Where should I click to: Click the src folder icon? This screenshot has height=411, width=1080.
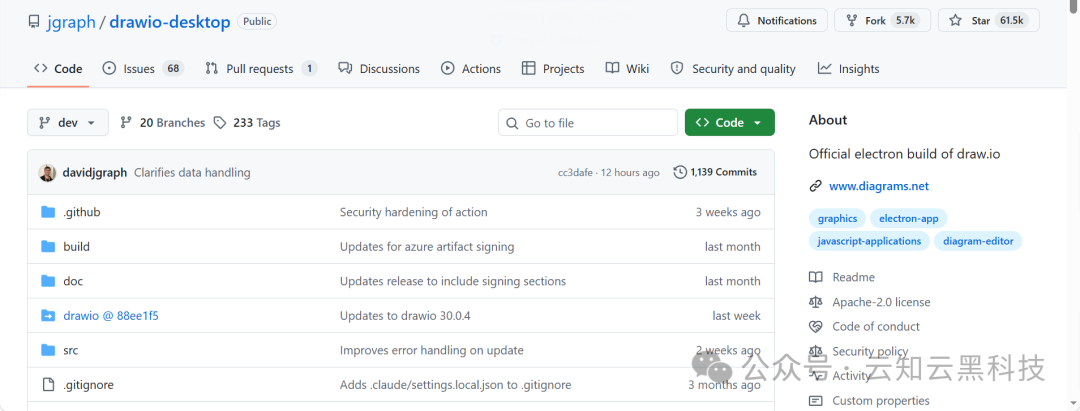click(x=48, y=350)
